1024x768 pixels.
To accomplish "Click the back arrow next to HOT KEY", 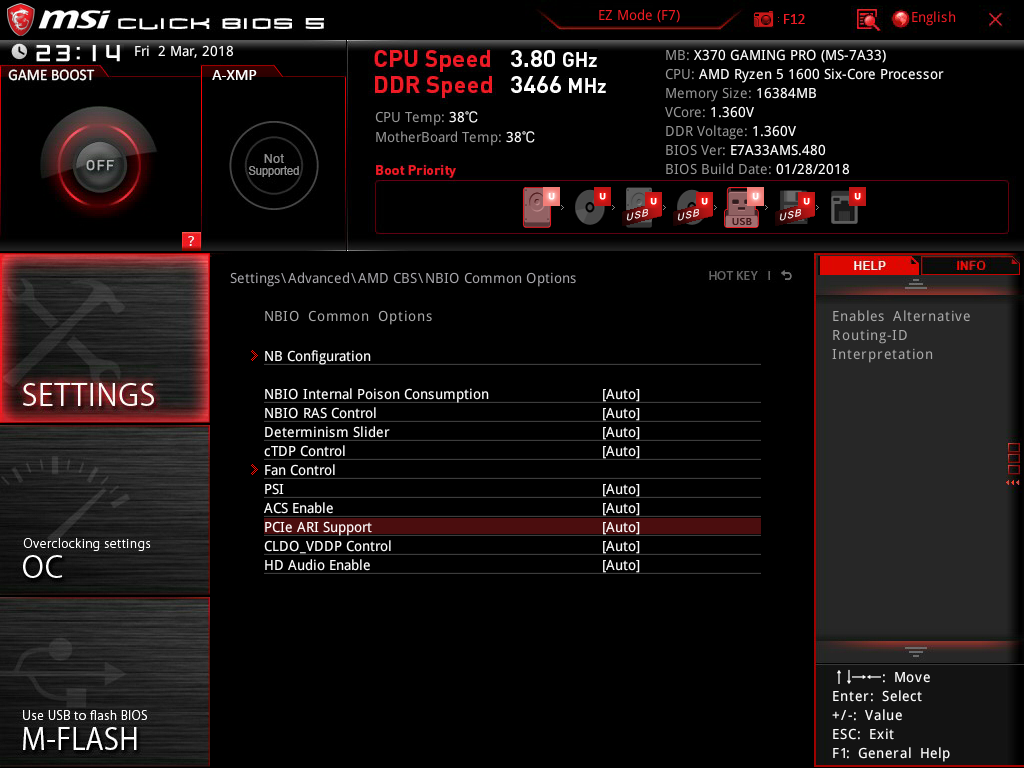I will (787, 276).
